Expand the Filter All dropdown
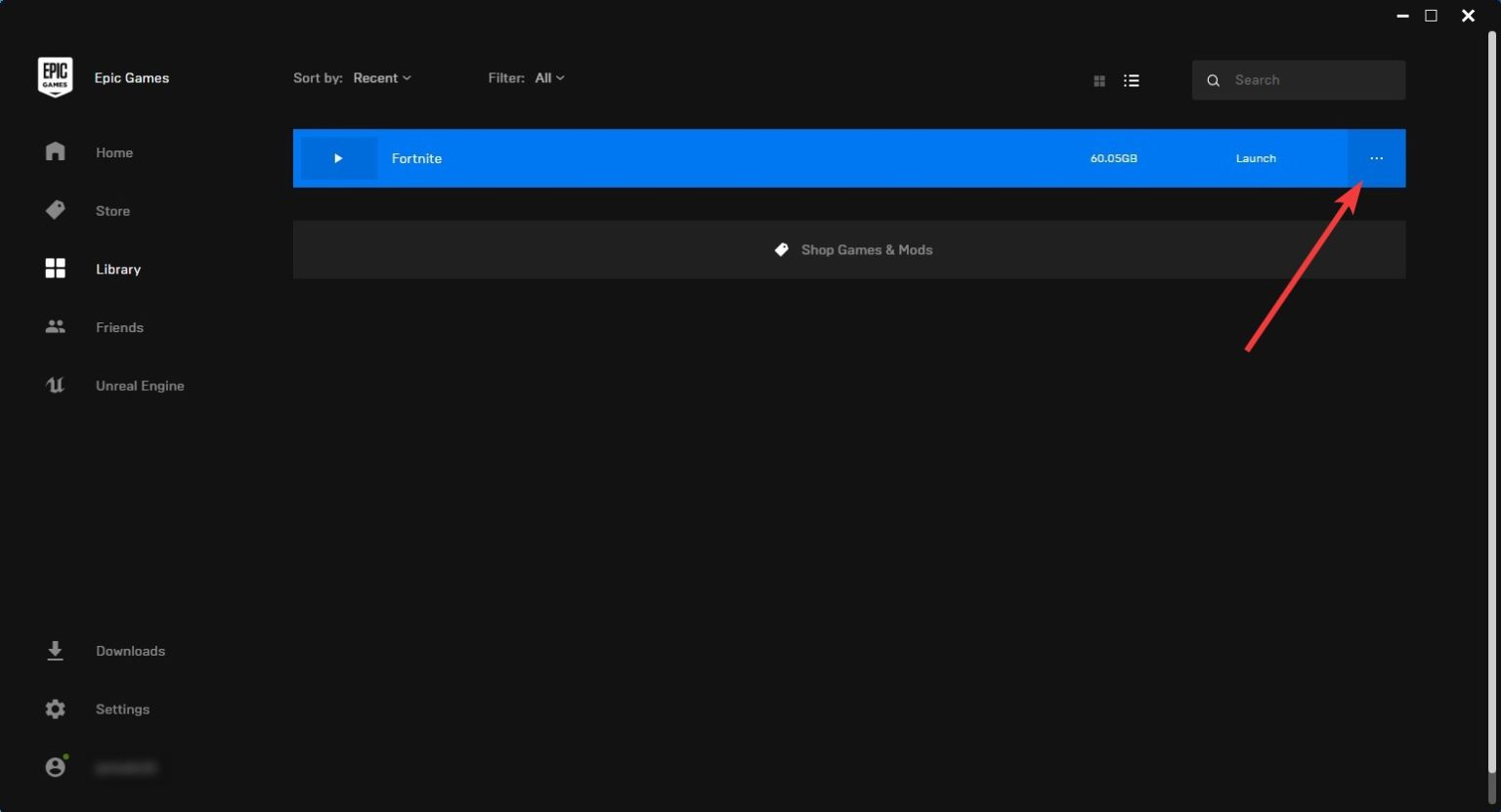 [549, 78]
